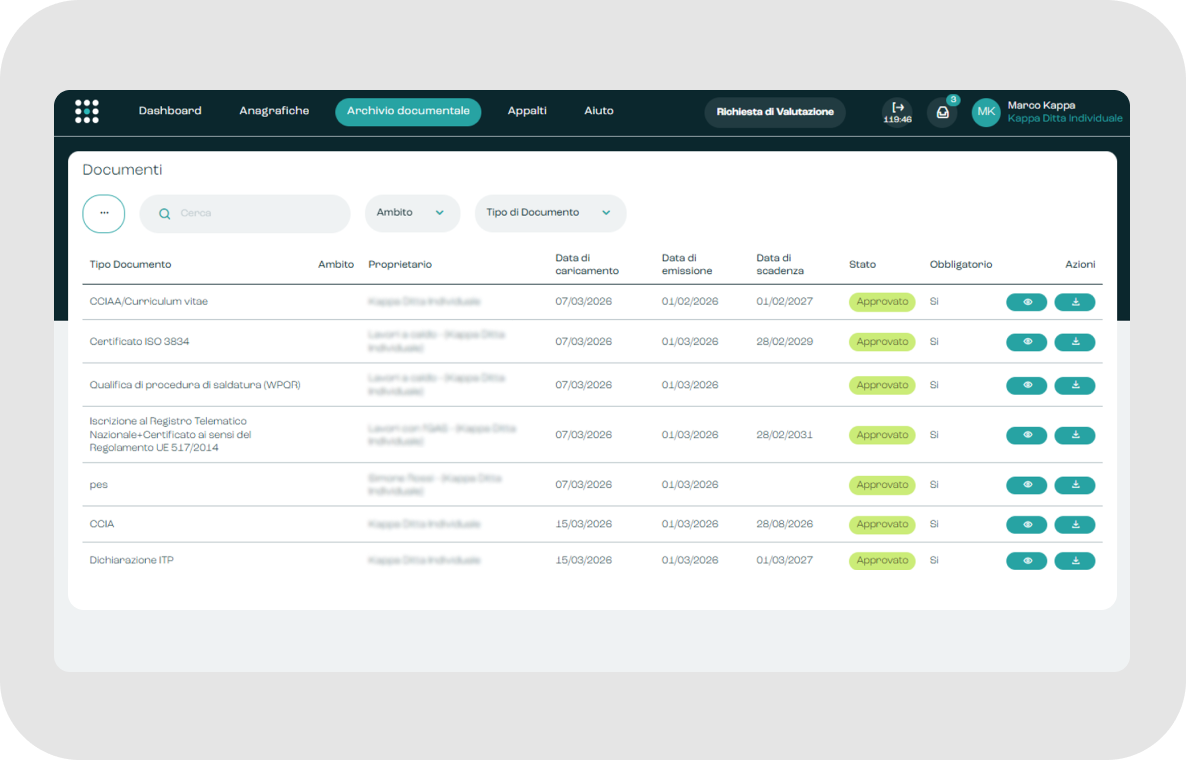Select the CCIAA/Curriculum vitae row text
1186x760 pixels.
(148, 302)
